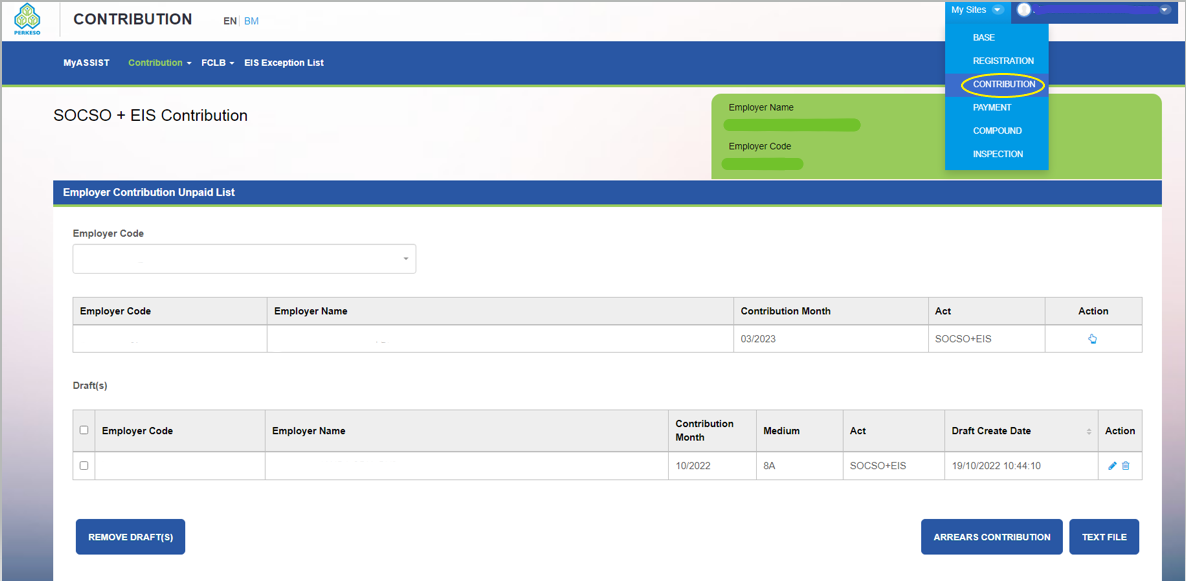Click the ARREARS CONTRIBUTION button
Screen dimensions: 1186x581
(992, 537)
